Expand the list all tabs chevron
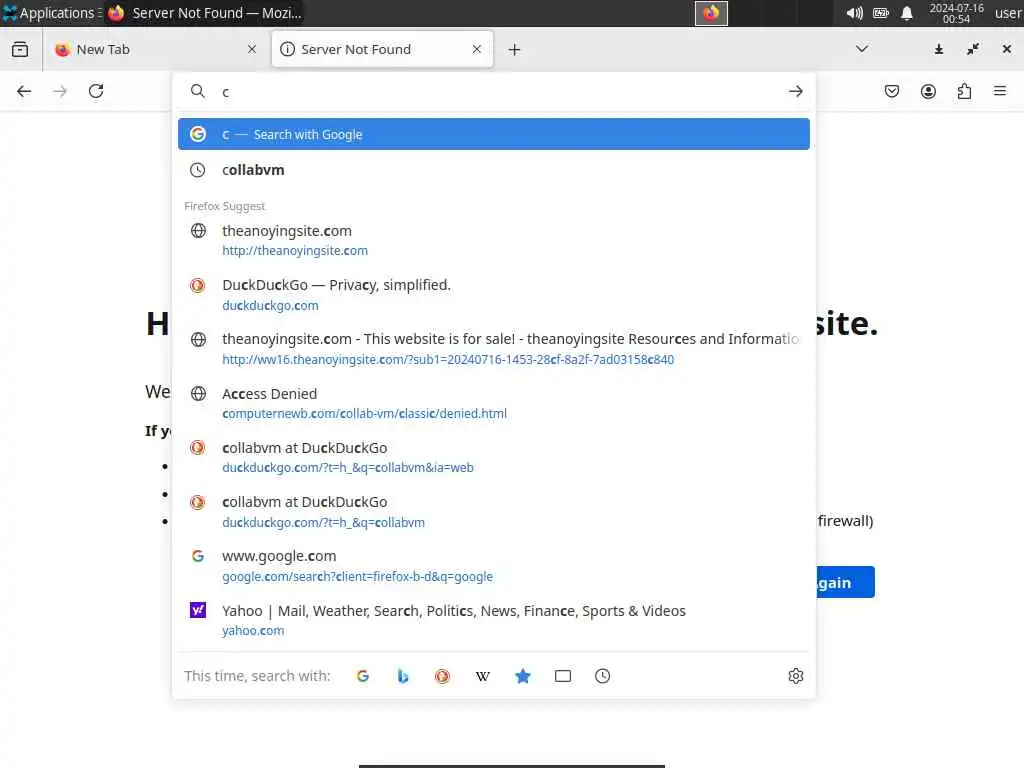This screenshot has width=1024, height=768. [862, 49]
